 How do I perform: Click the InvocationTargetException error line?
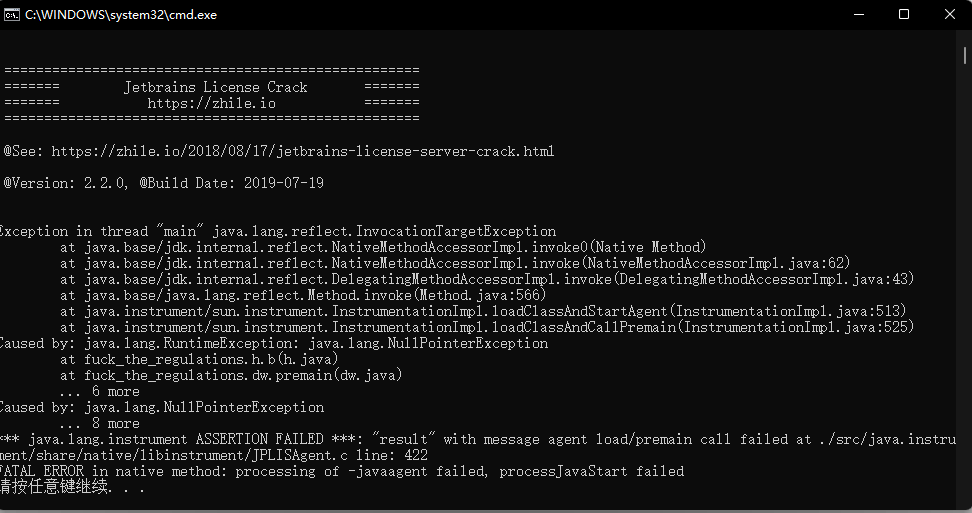pos(278,232)
